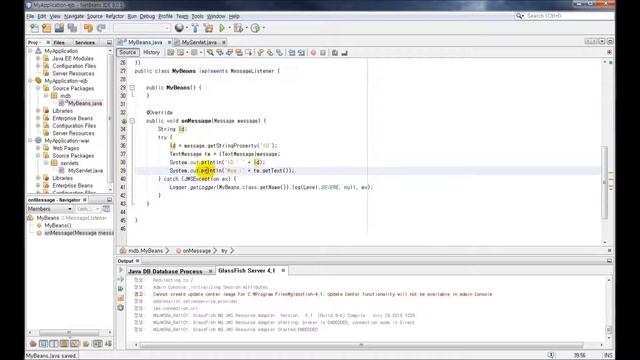Click the Navigator filter grid icon beside dropdowns
Image resolution: width=640 pixels, height=360 pixels.
point(106,209)
